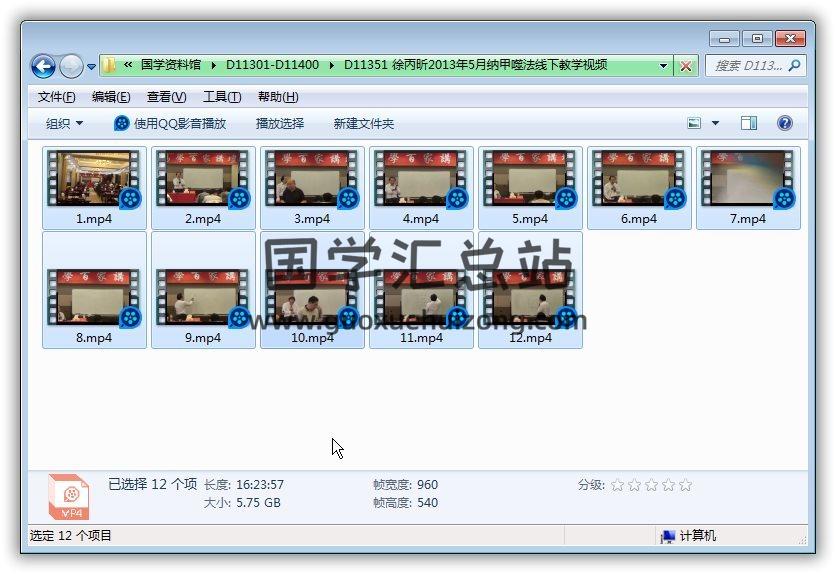Click the red X stop button beside address bar

[686, 66]
